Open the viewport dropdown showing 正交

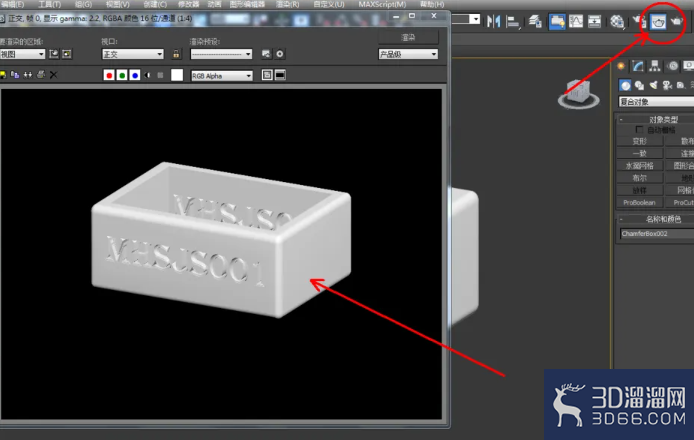pyautogui.click(x=133, y=54)
